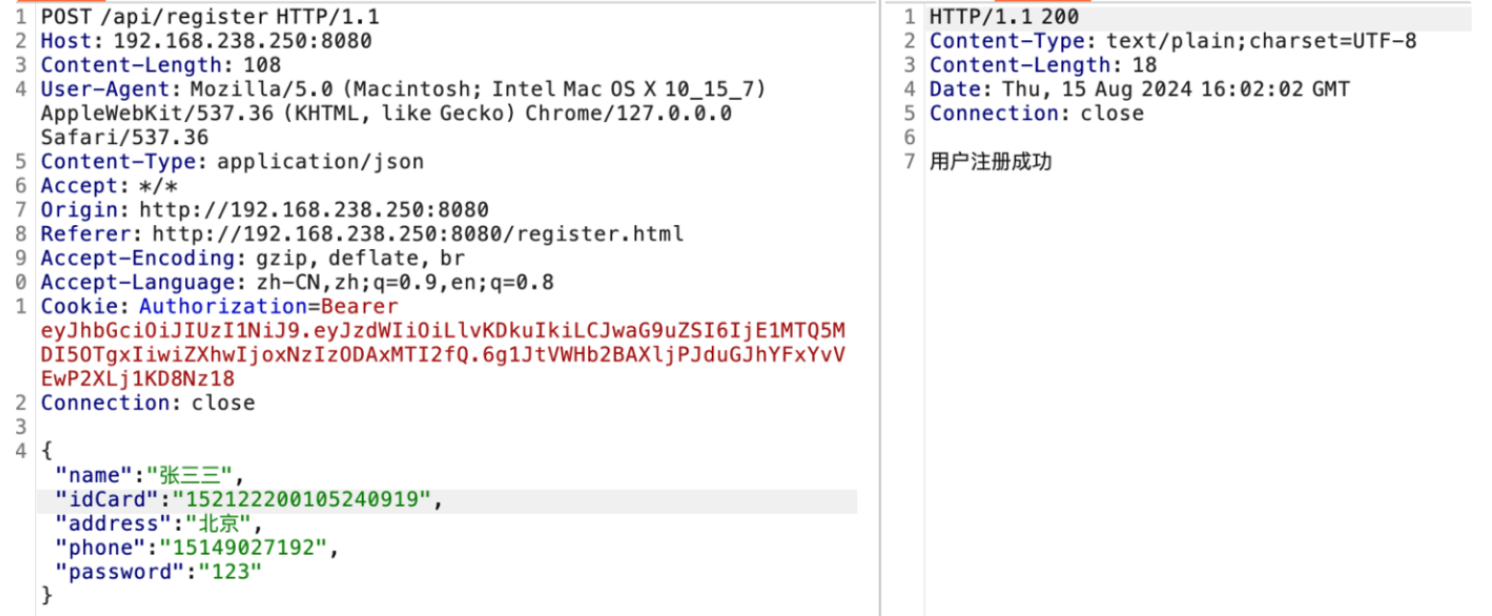Click the POST /api/register request line

210,17
